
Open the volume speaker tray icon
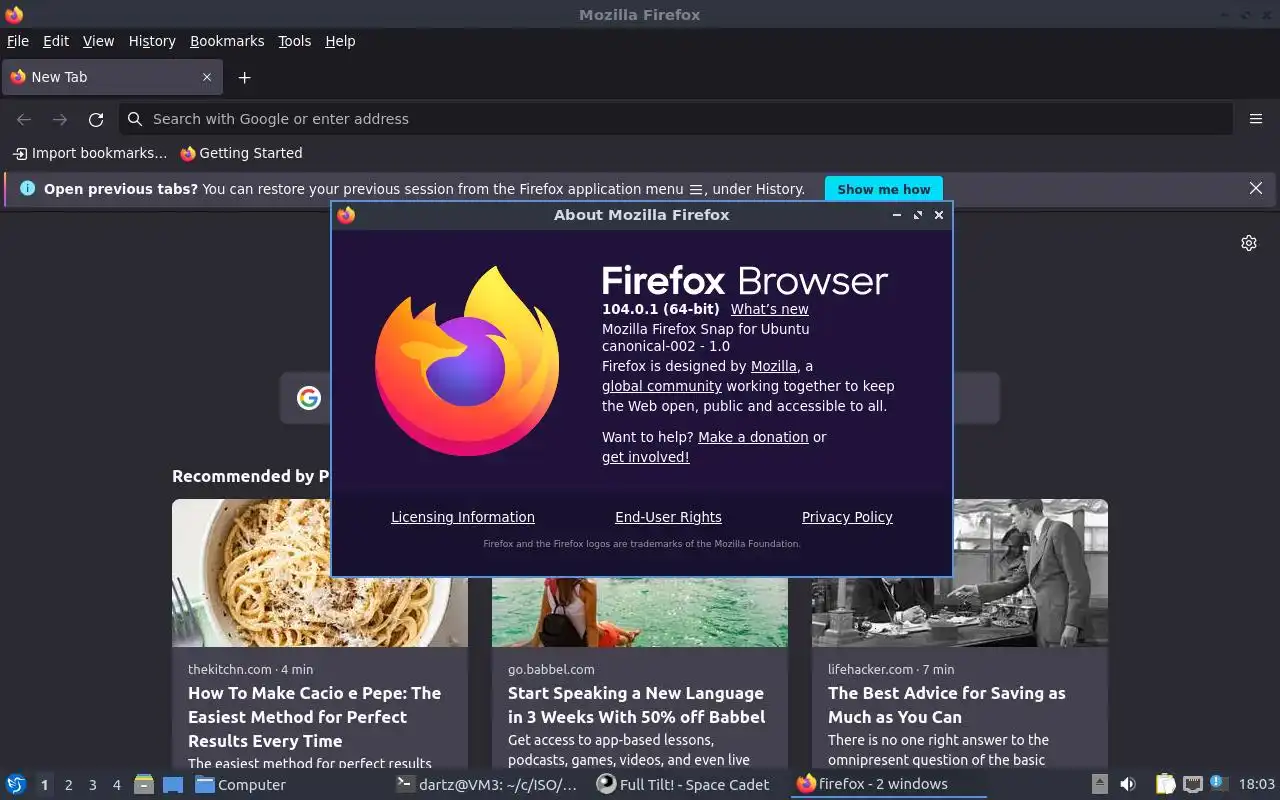(x=1128, y=784)
